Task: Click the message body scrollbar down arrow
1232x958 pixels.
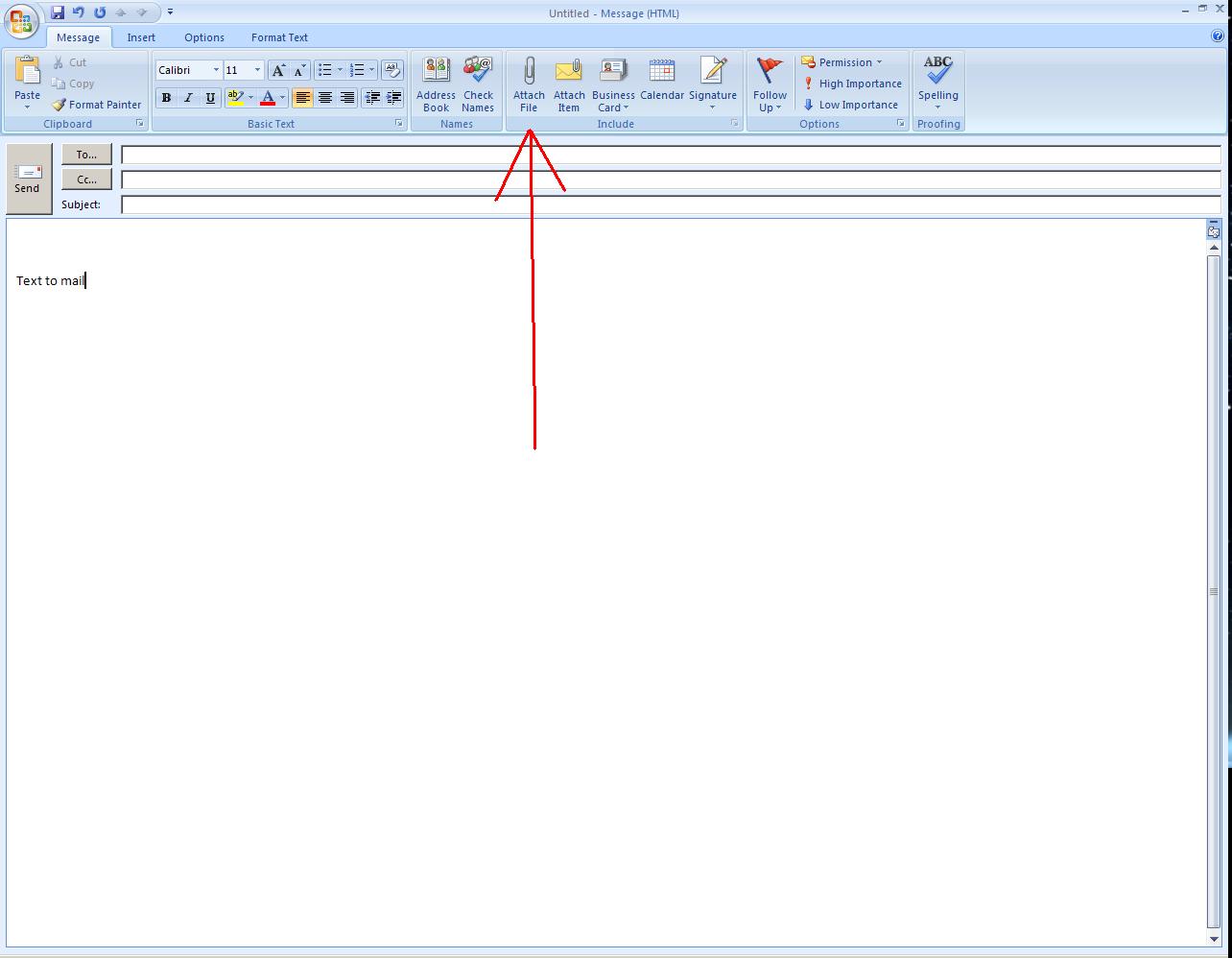Action: (1214, 938)
